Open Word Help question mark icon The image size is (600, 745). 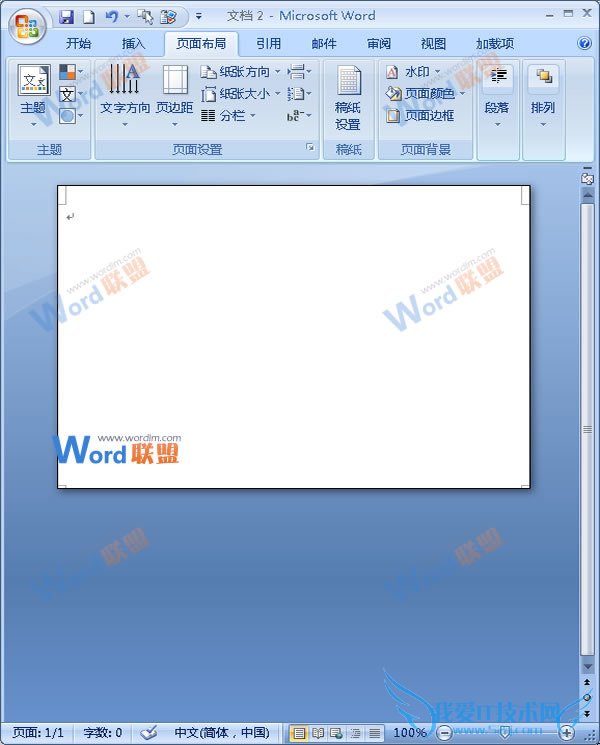[x=584, y=43]
